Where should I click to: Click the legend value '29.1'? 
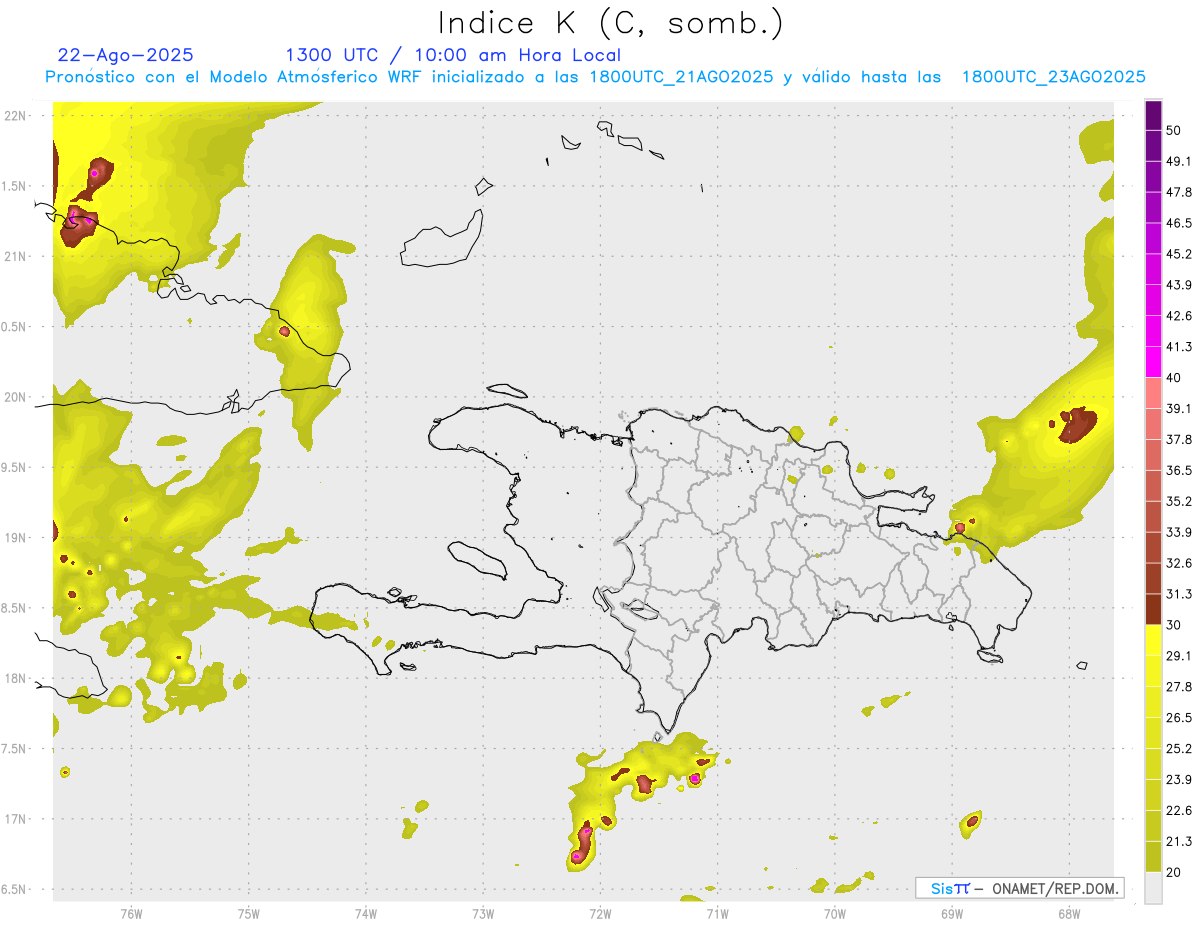click(x=1179, y=656)
